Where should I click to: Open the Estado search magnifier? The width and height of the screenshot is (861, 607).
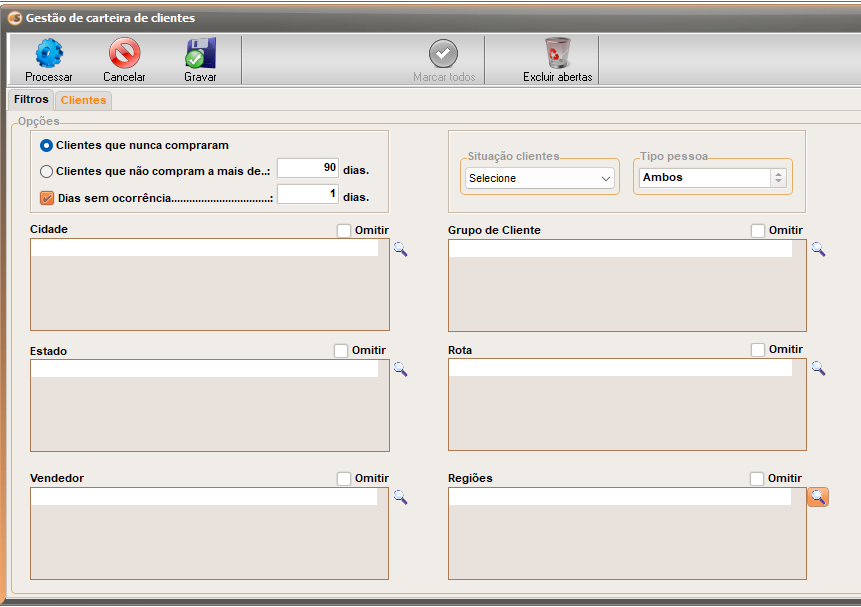pos(400,369)
